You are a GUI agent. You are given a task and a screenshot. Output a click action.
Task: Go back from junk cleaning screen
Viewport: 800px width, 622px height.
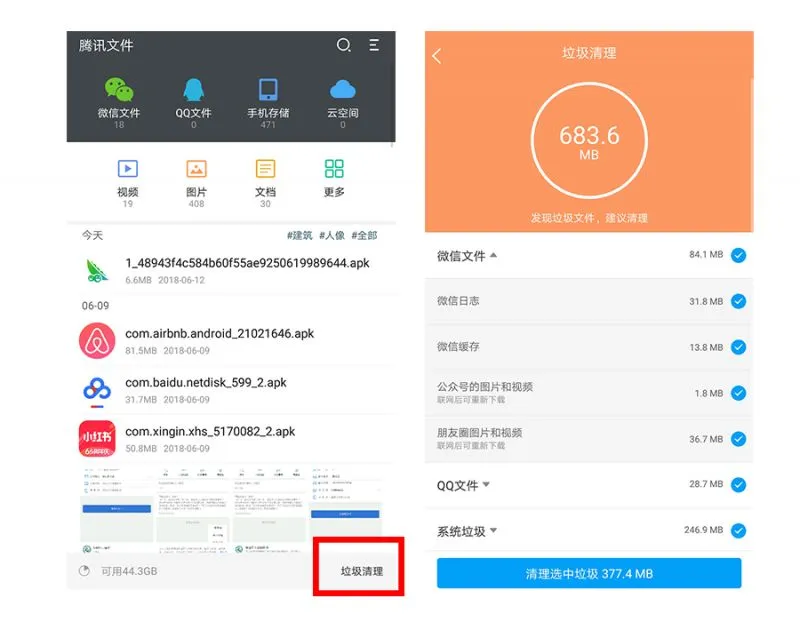[437, 56]
